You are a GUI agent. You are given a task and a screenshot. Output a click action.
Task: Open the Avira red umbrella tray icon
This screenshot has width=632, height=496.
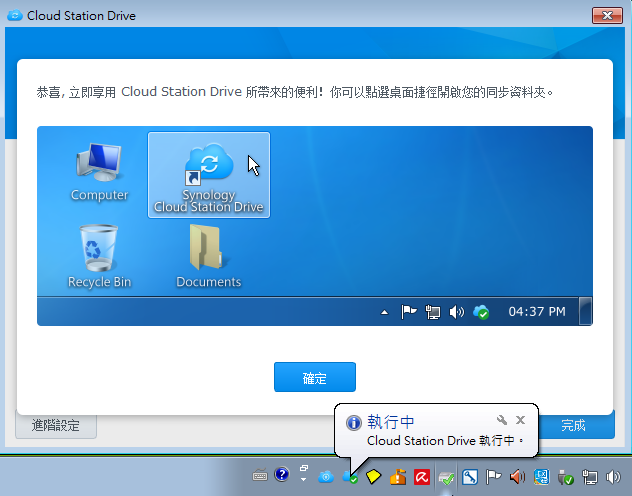click(x=422, y=477)
